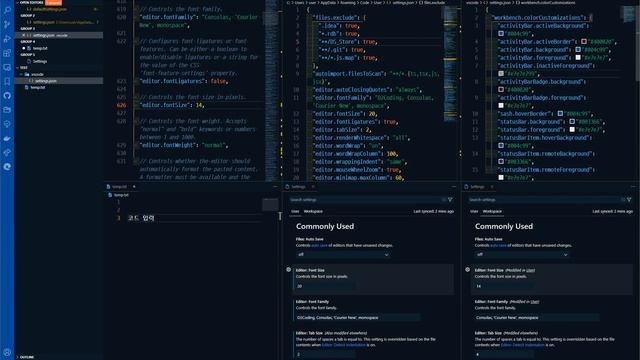Click line 626 "editor.fontSize": 14 in default settings

171,105
